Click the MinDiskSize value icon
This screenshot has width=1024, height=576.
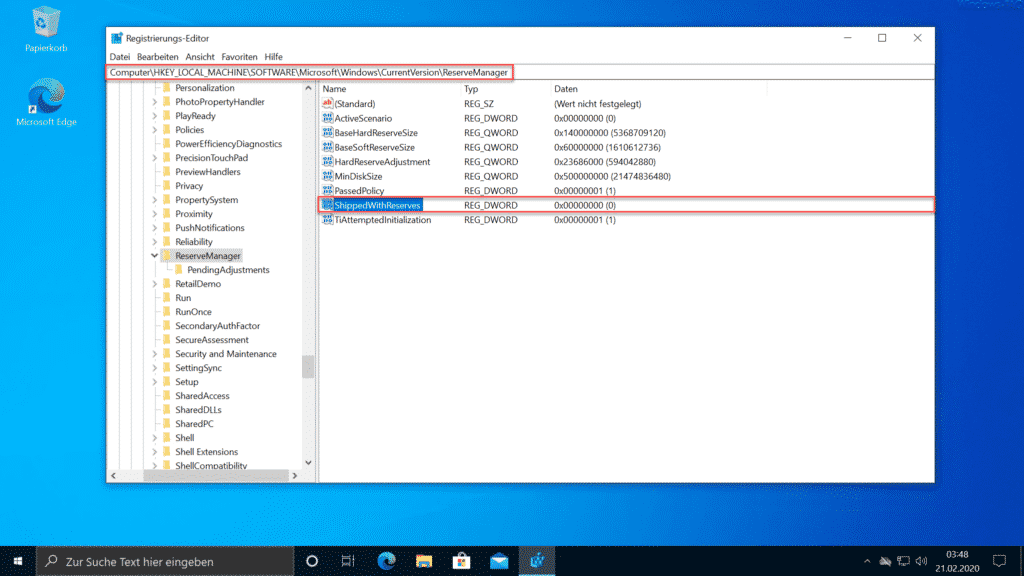(x=327, y=176)
